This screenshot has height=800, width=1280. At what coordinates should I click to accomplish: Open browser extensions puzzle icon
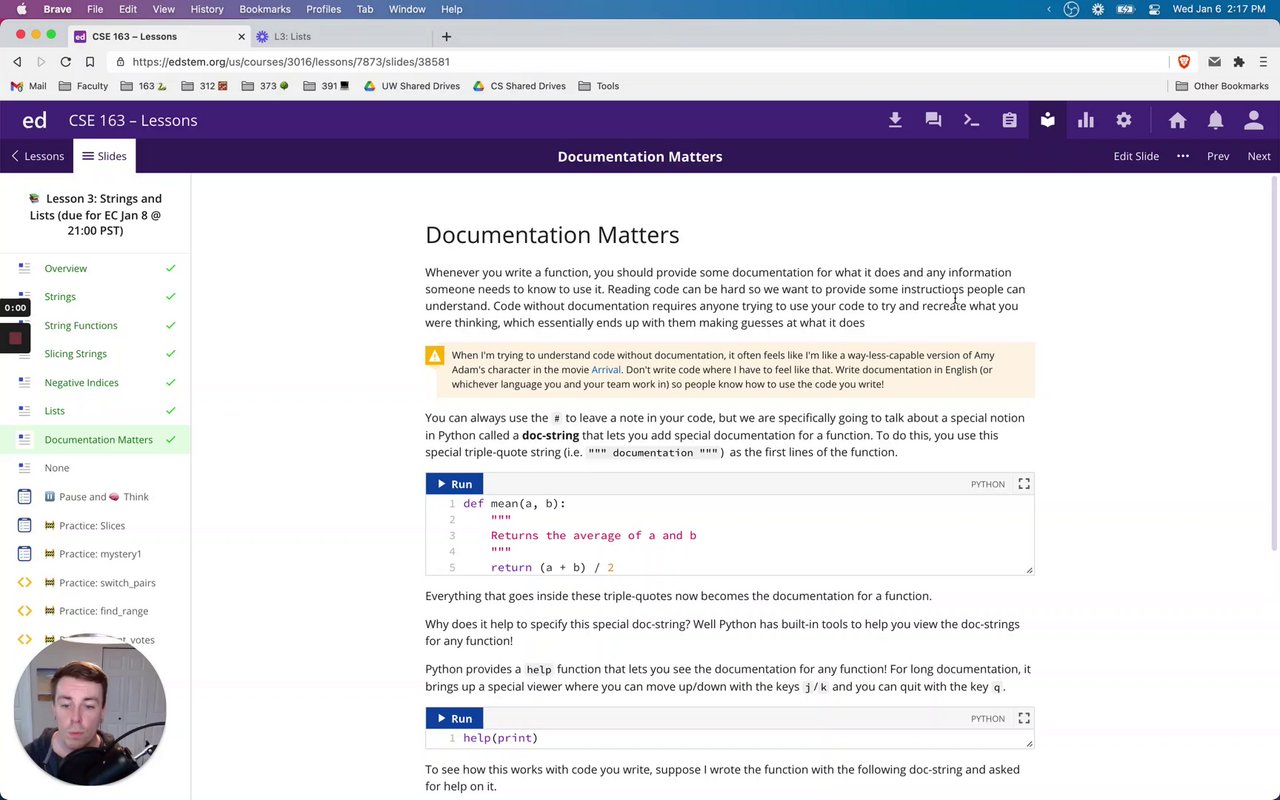click(x=1239, y=61)
